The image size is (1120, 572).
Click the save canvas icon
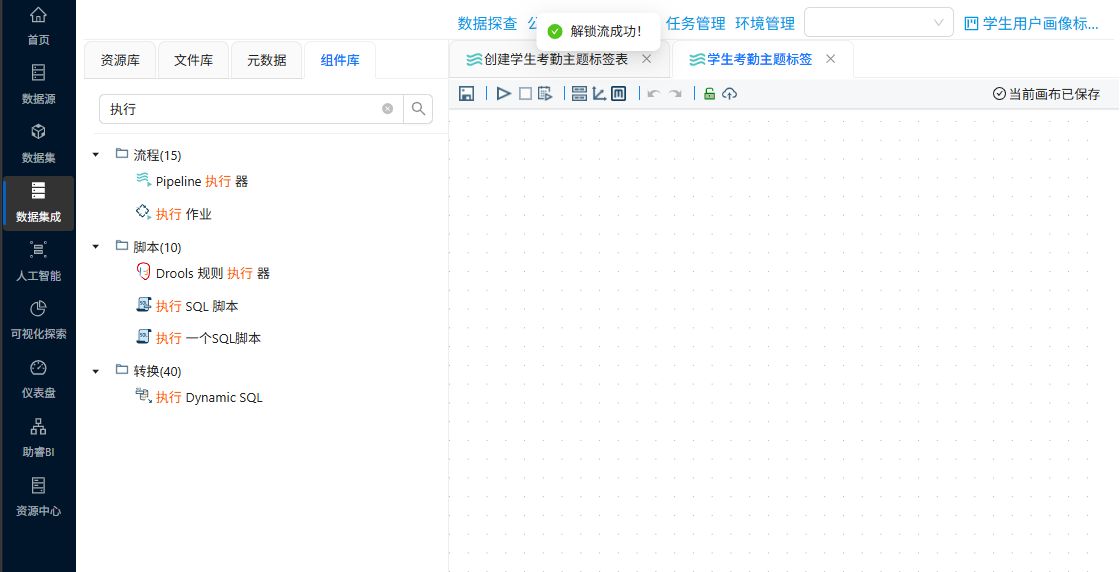466,94
